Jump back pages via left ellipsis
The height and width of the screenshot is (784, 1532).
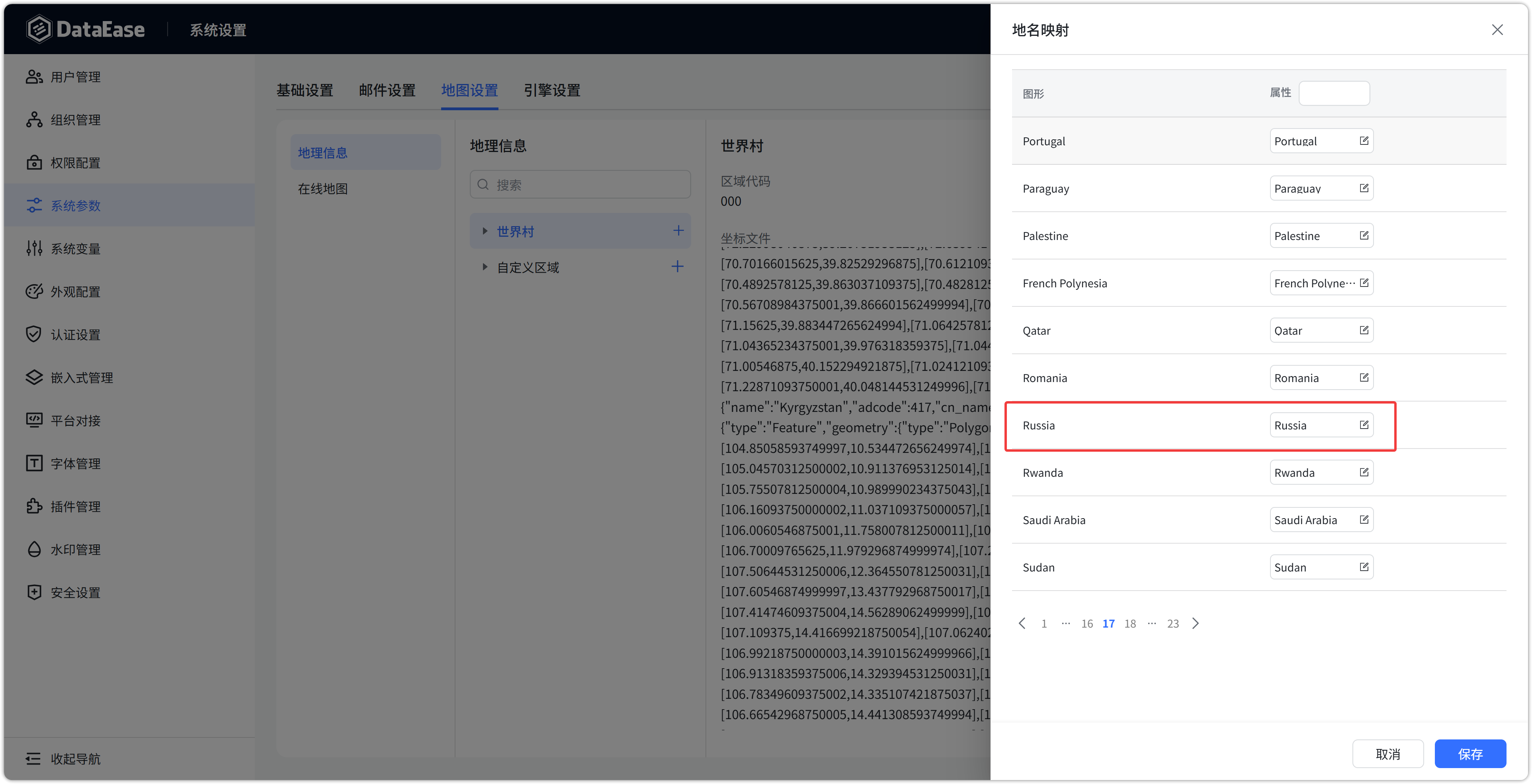1066,623
